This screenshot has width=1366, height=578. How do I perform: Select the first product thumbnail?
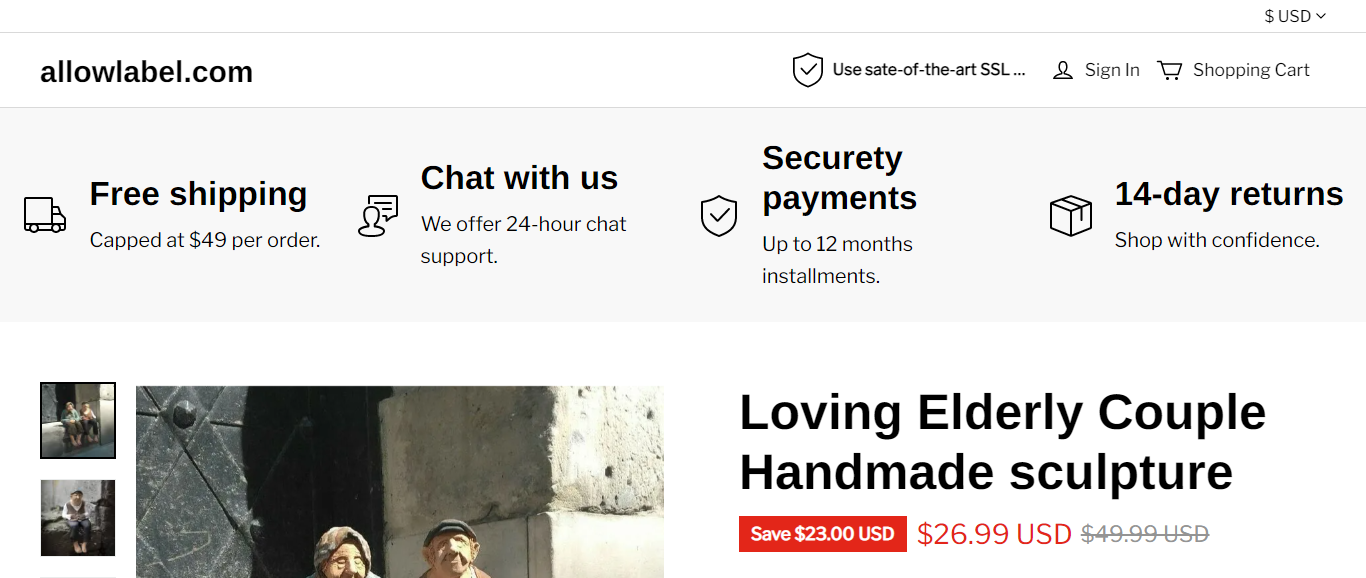pos(78,420)
